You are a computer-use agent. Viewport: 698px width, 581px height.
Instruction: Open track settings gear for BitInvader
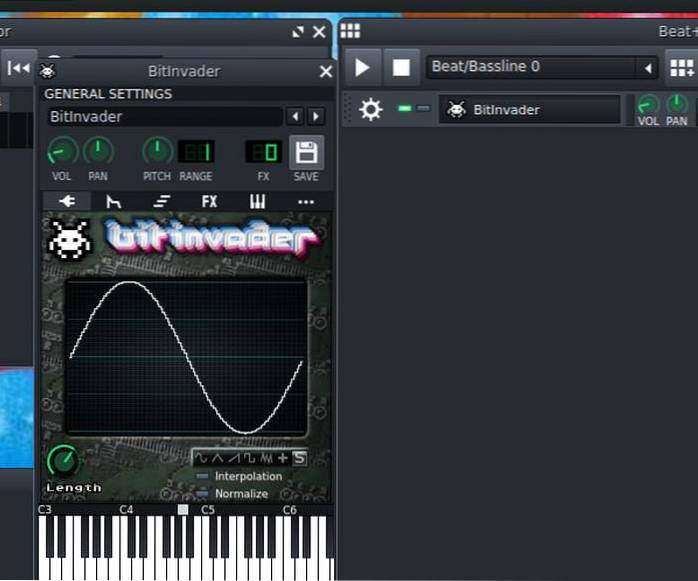tap(371, 109)
